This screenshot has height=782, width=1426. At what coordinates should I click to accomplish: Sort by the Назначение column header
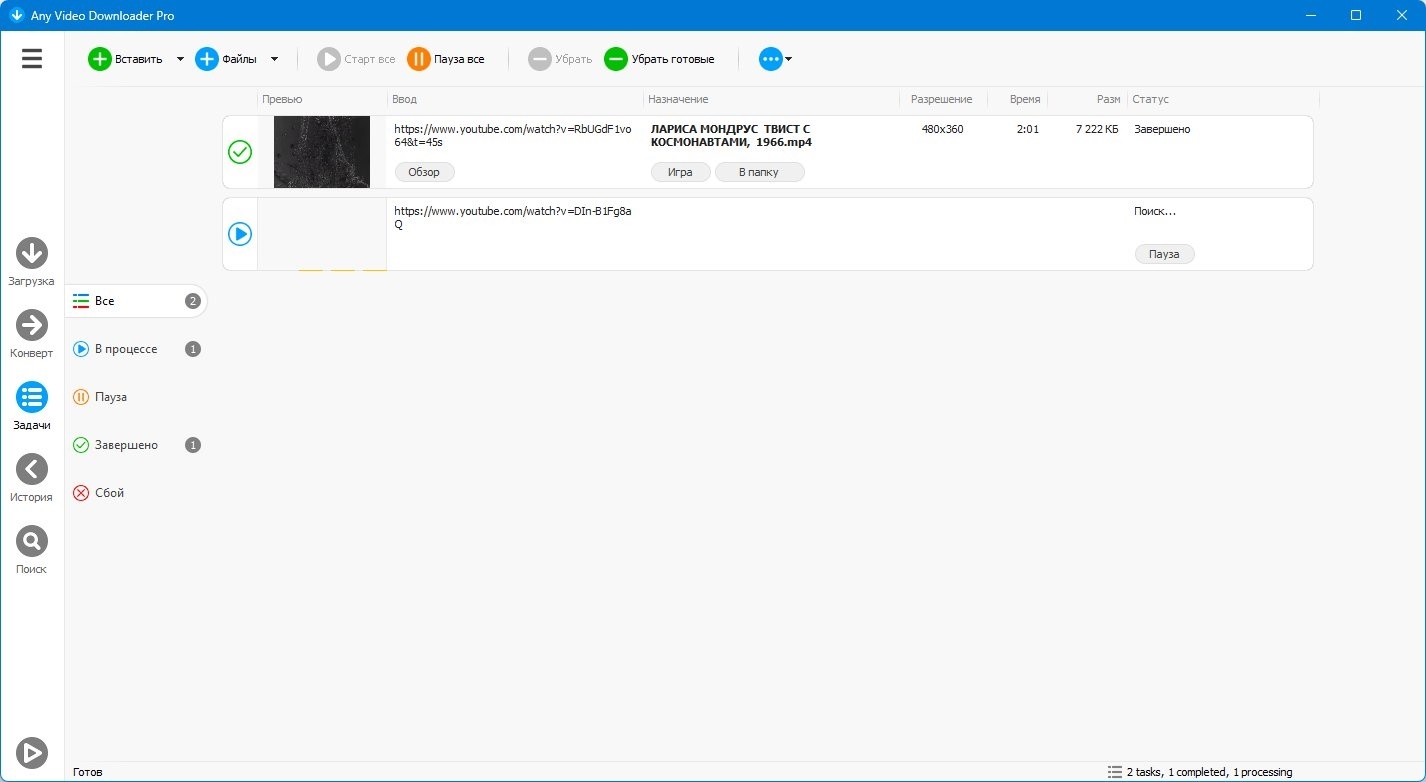pos(771,99)
